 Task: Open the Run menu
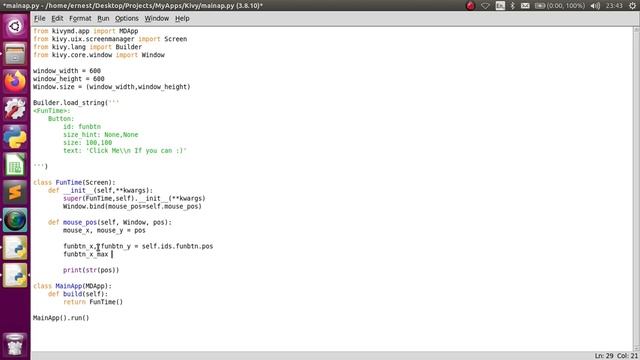(103, 18)
